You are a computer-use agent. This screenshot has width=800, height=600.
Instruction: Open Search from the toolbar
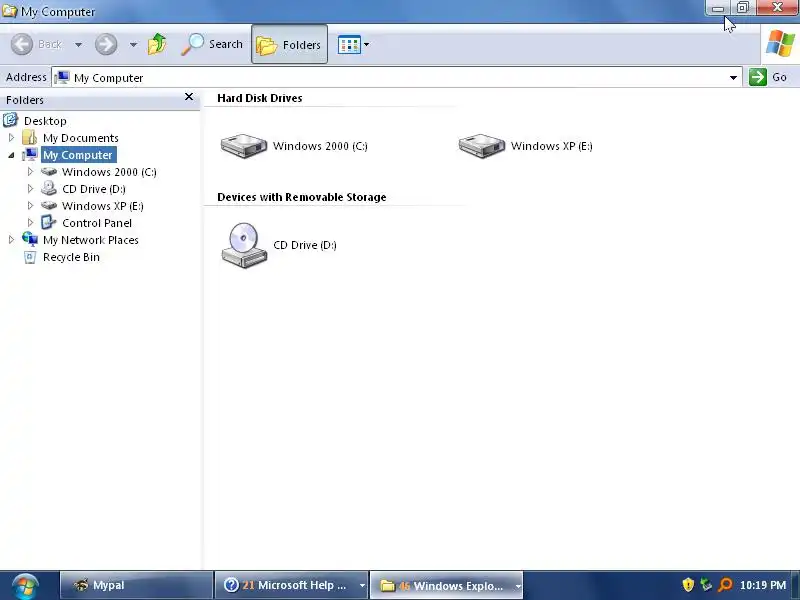[211, 44]
